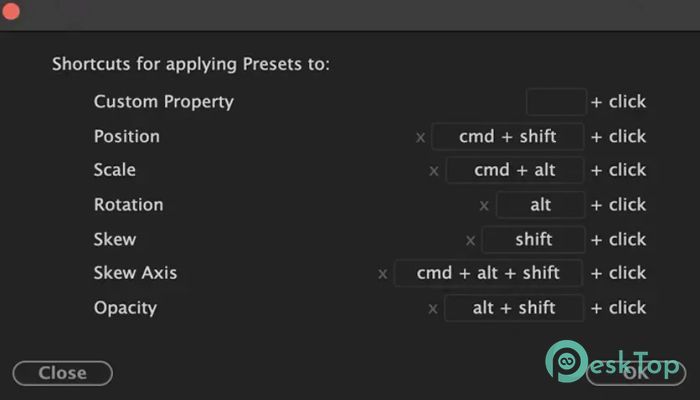Clear the Position shortcut with its x icon
The width and height of the screenshot is (700, 400).
click(420, 138)
